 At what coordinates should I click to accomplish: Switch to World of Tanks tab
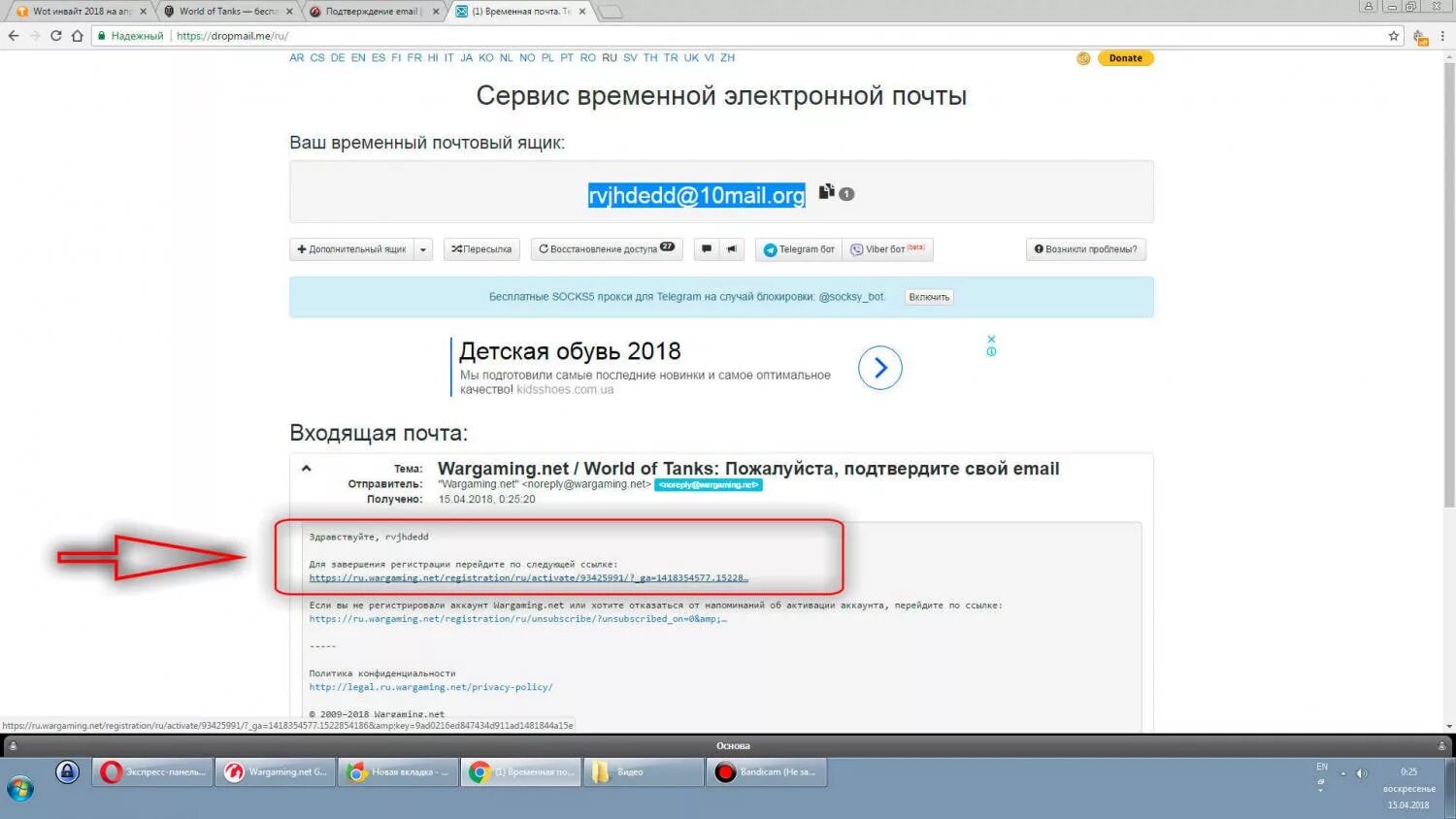click(228, 12)
